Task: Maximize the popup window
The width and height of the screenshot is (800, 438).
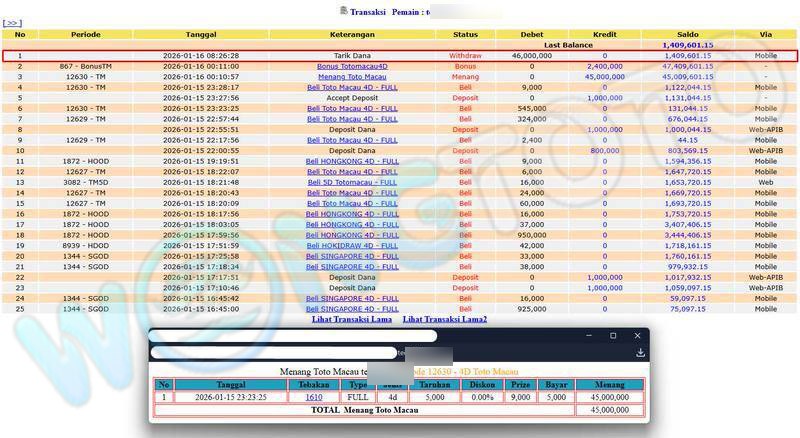Action: (x=613, y=336)
